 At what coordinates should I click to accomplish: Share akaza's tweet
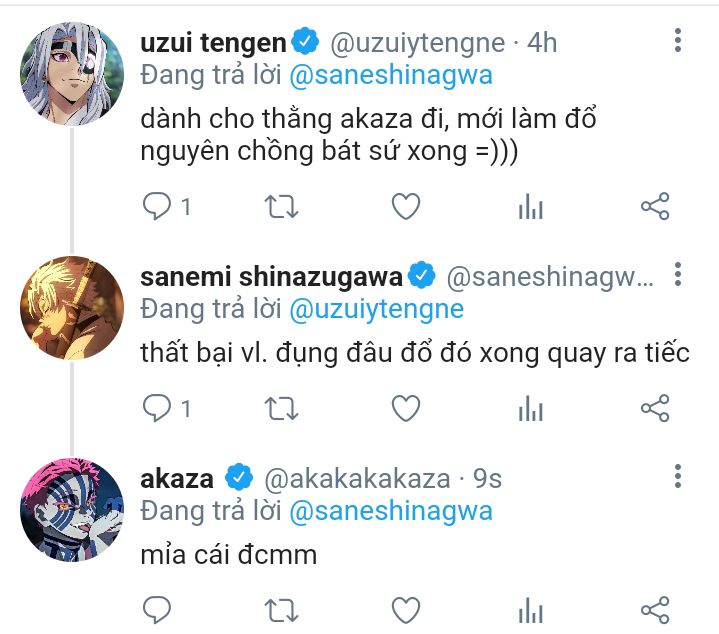pos(654,609)
